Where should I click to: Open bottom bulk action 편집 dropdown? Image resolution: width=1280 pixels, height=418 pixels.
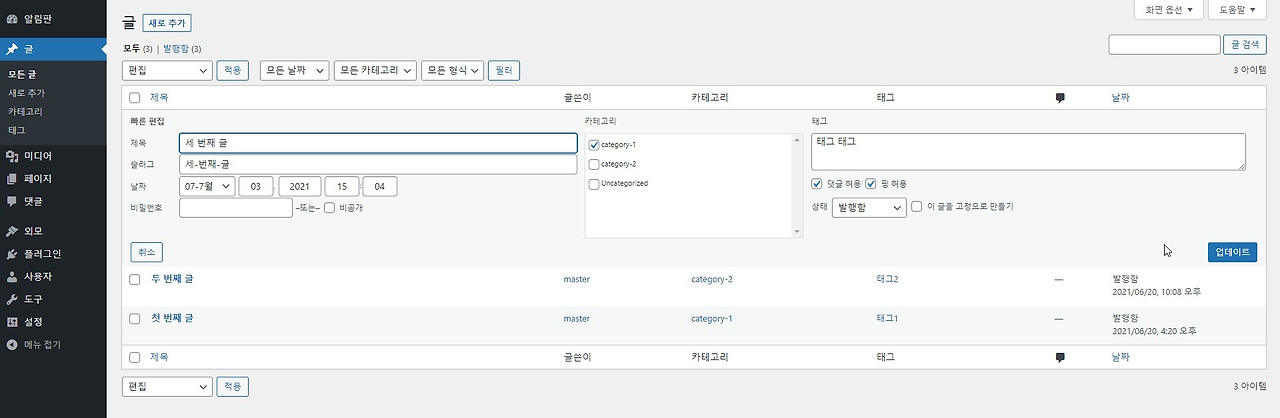167,386
